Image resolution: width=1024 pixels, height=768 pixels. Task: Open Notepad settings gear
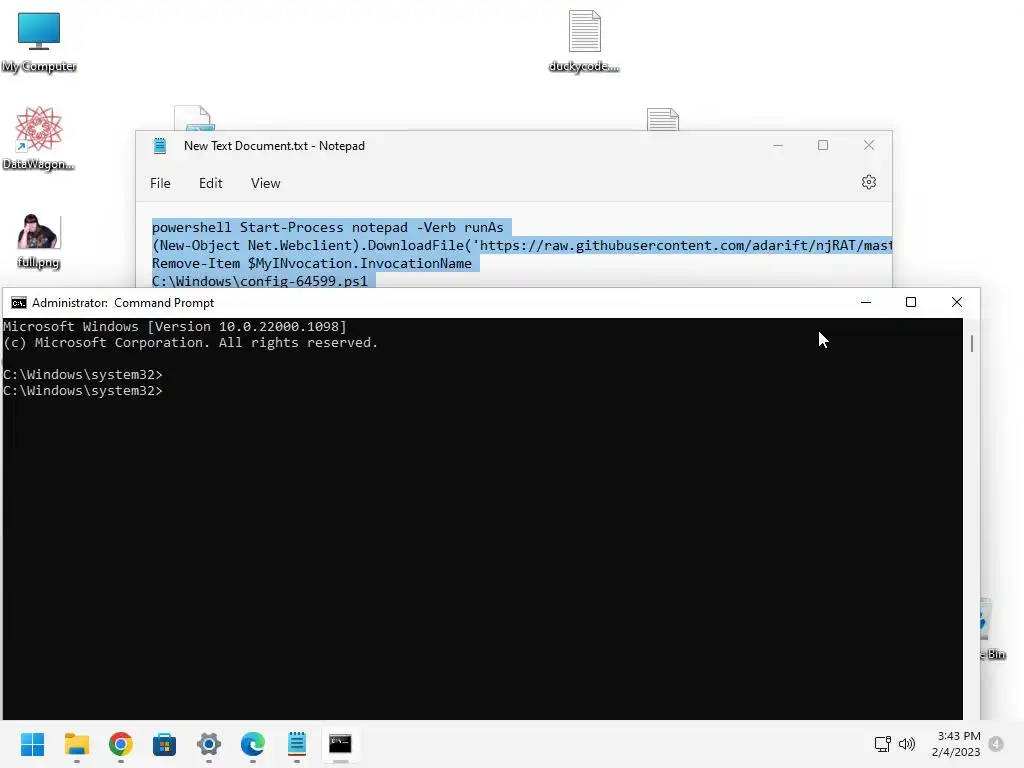(869, 182)
